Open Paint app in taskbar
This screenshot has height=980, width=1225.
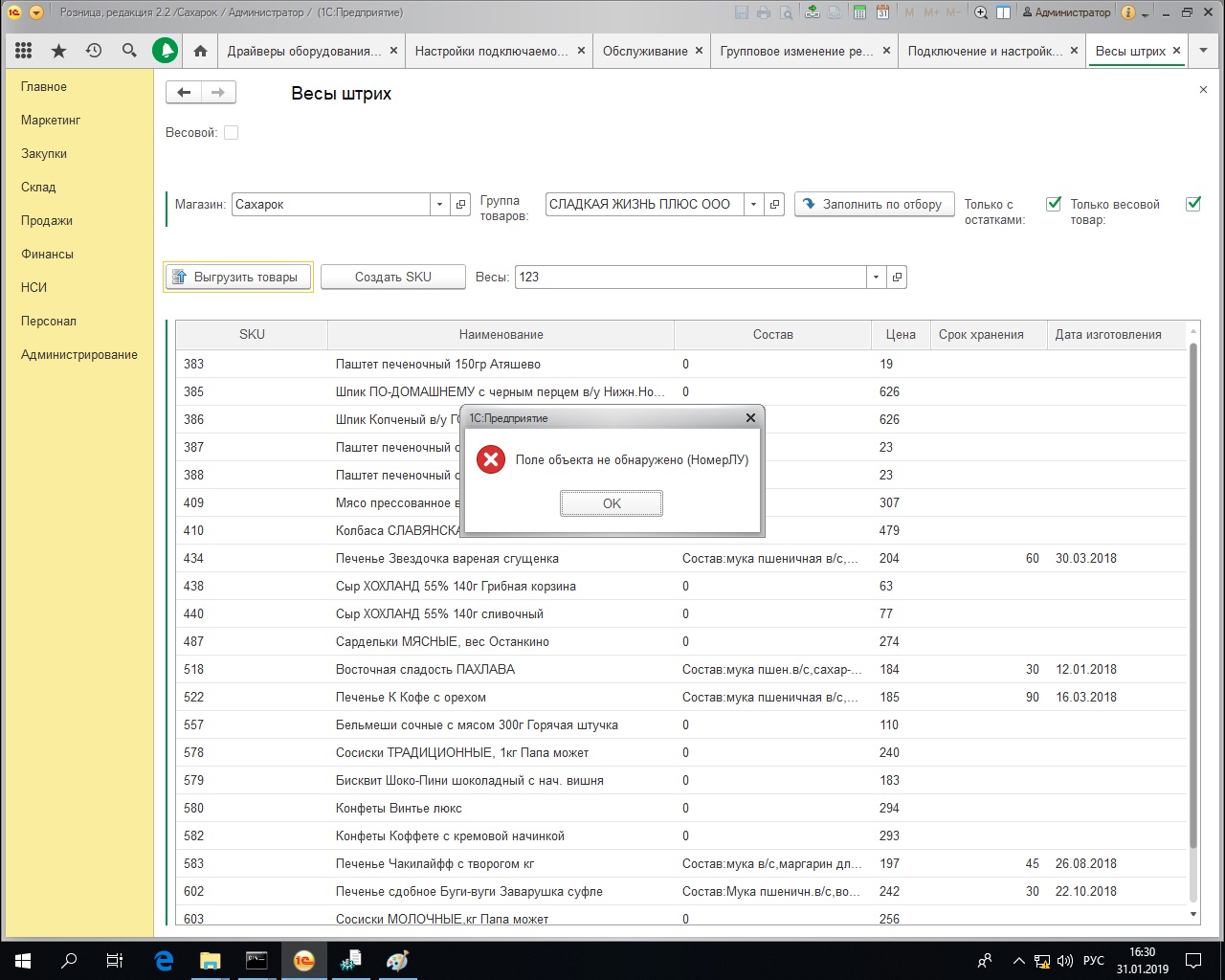point(397,960)
